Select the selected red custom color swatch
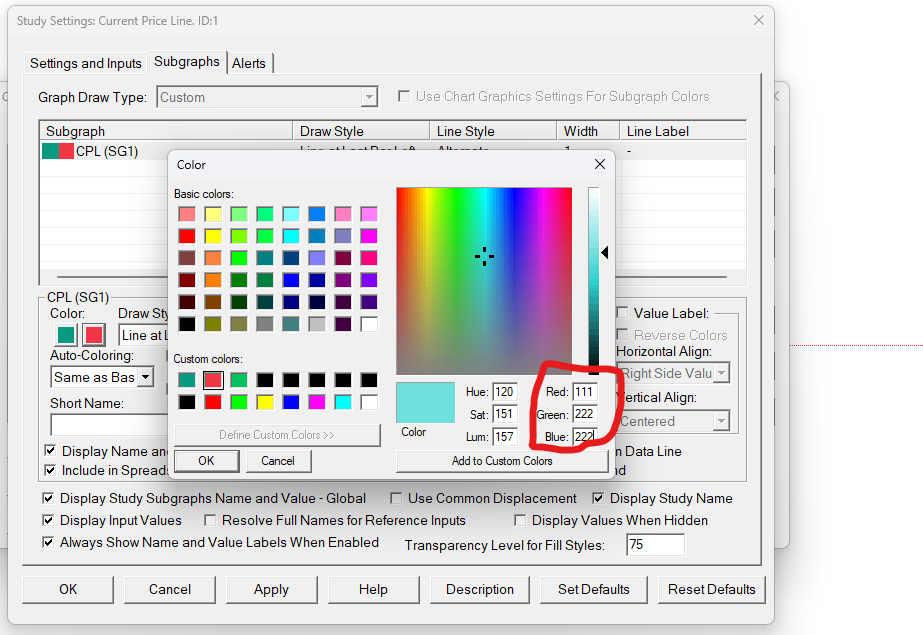923x635 pixels. (x=213, y=380)
